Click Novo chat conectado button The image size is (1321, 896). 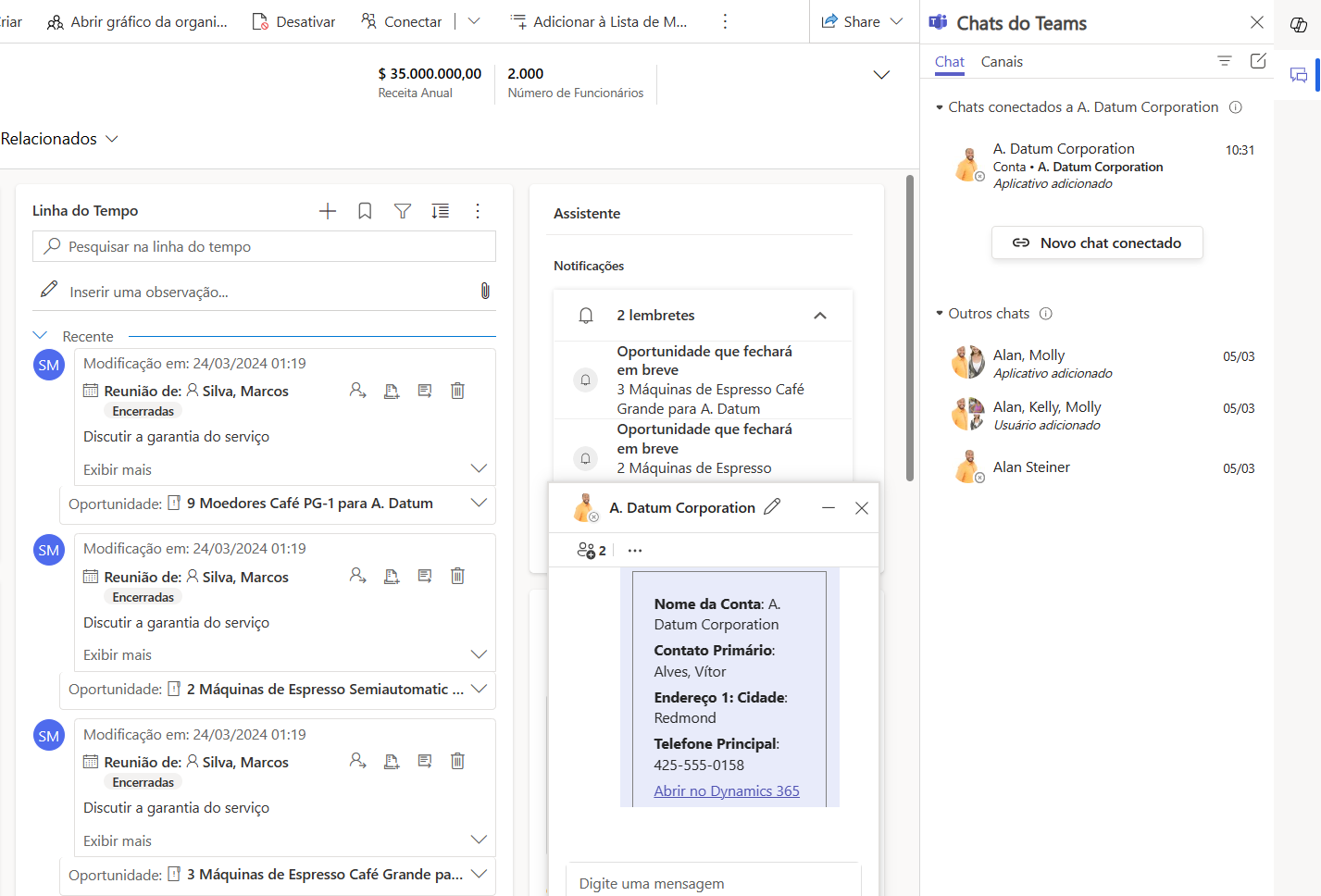click(1097, 243)
